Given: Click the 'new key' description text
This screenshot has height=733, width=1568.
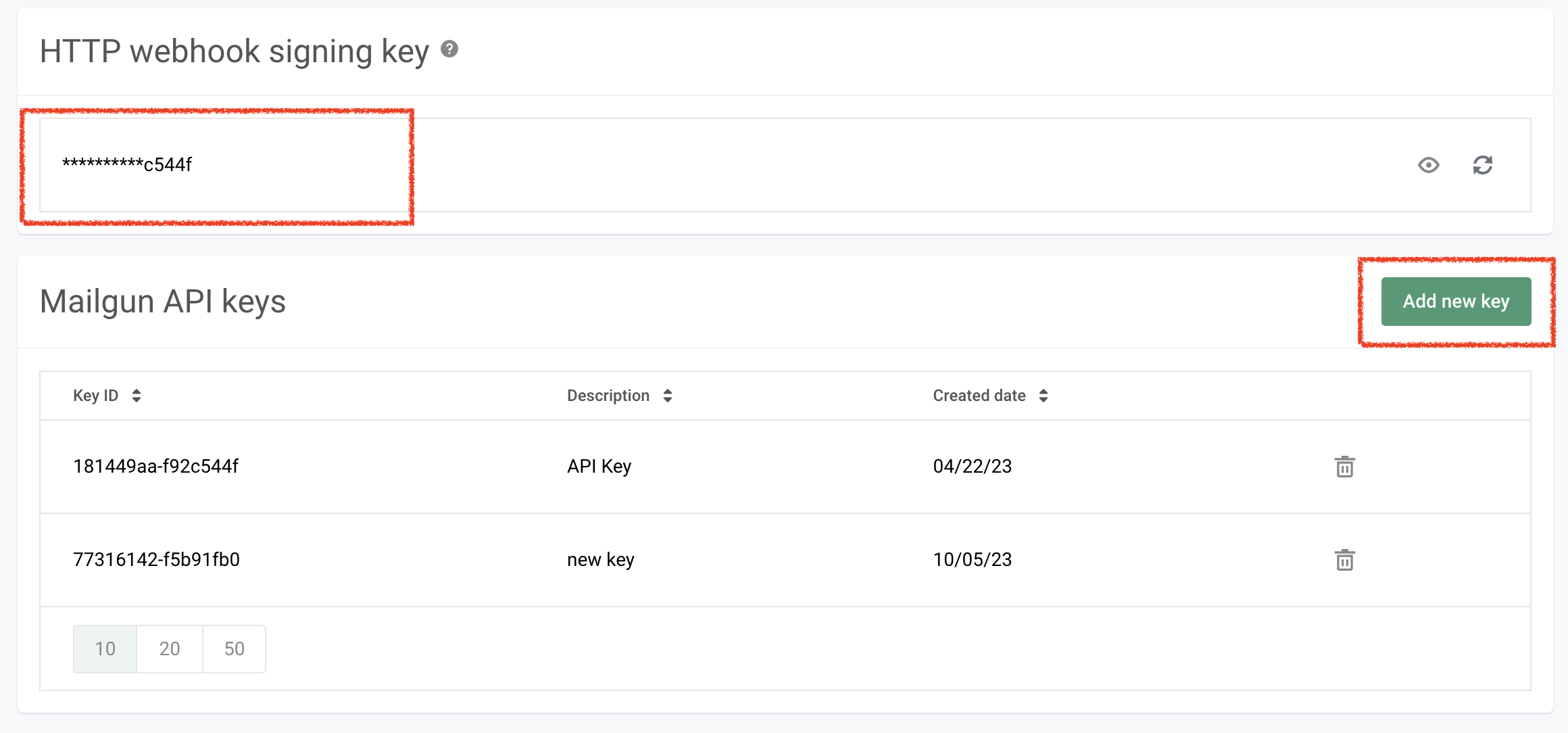Looking at the screenshot, I should (x=600, y=560).
